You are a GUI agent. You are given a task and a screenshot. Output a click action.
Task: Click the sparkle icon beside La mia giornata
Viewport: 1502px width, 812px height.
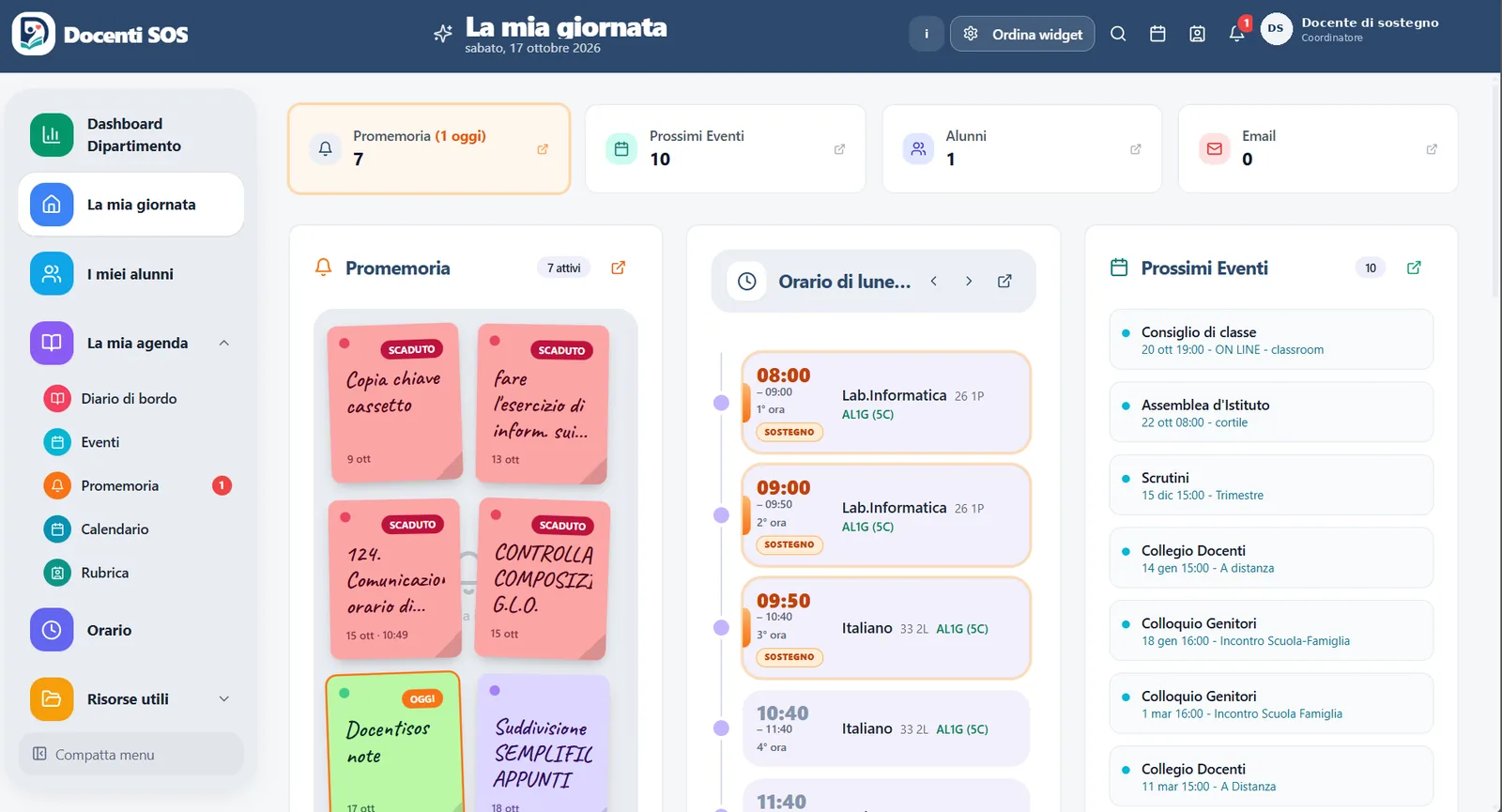443,34
